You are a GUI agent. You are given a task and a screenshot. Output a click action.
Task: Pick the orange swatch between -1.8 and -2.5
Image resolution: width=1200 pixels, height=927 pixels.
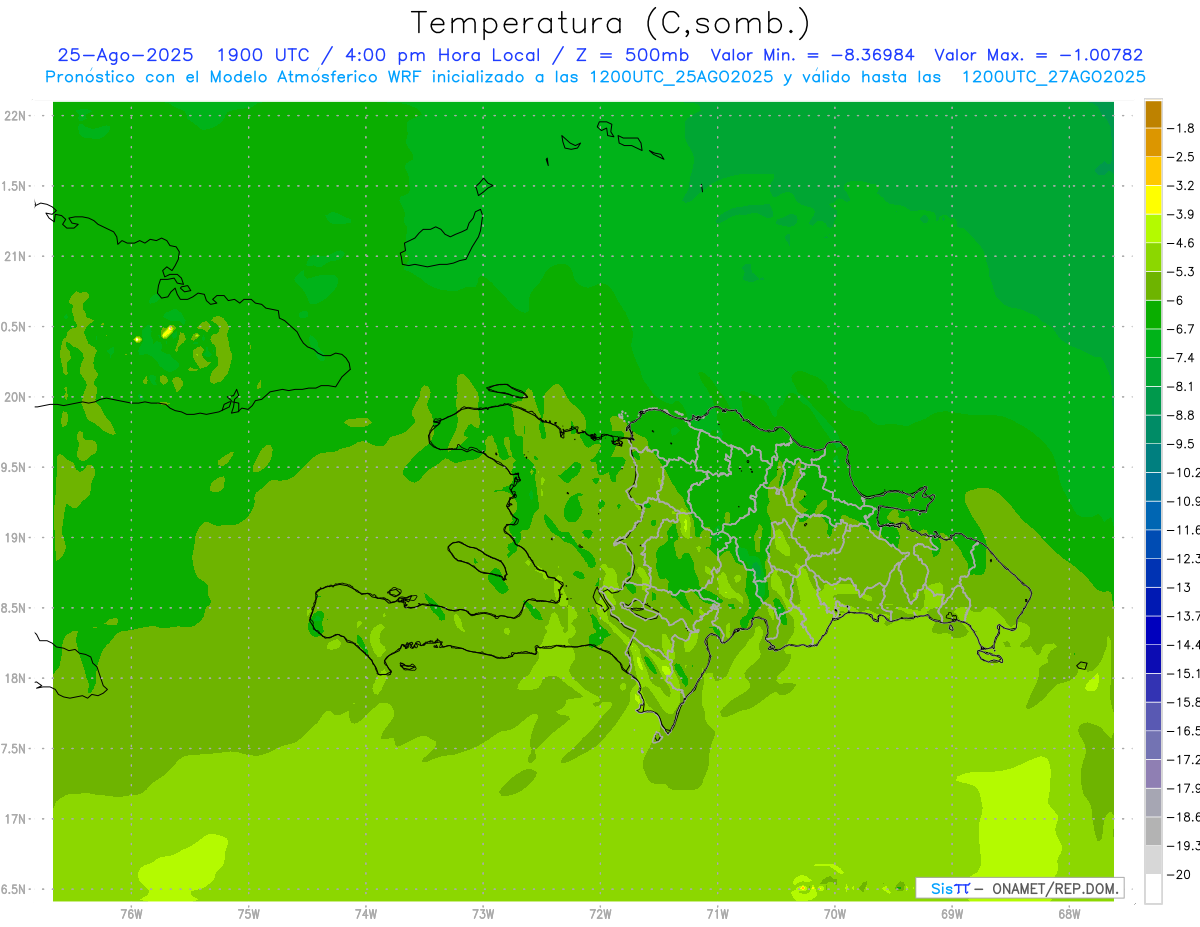pyautogui.click(x=1153, y=142)
